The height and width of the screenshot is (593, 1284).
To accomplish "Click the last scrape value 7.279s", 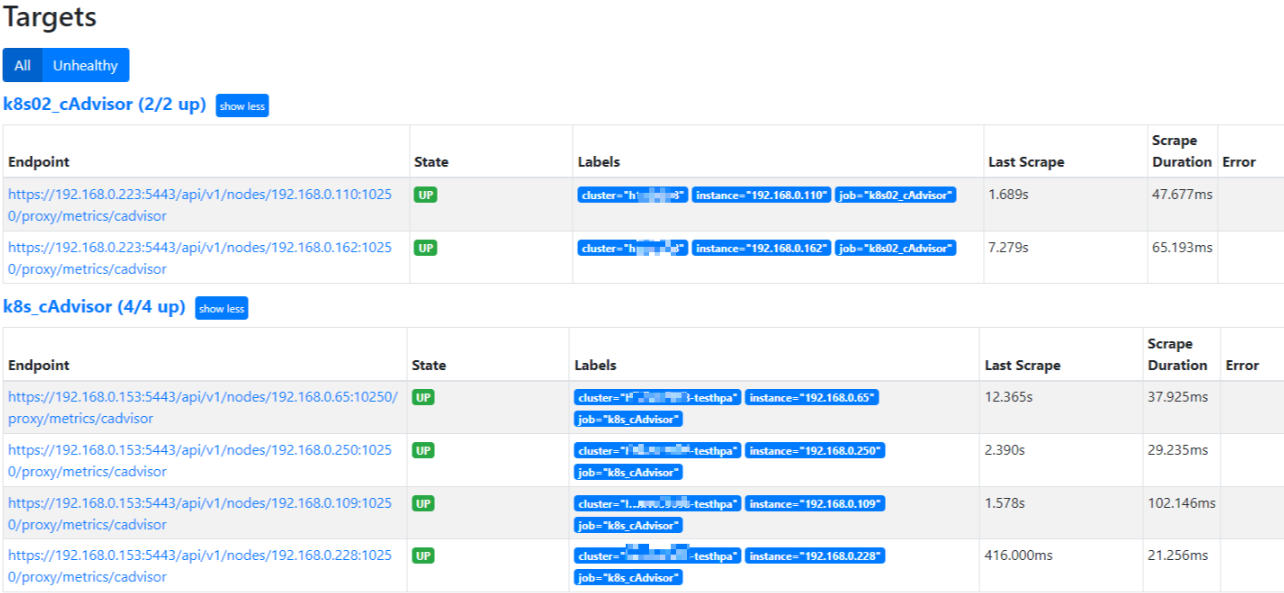I will [1008, 247].
